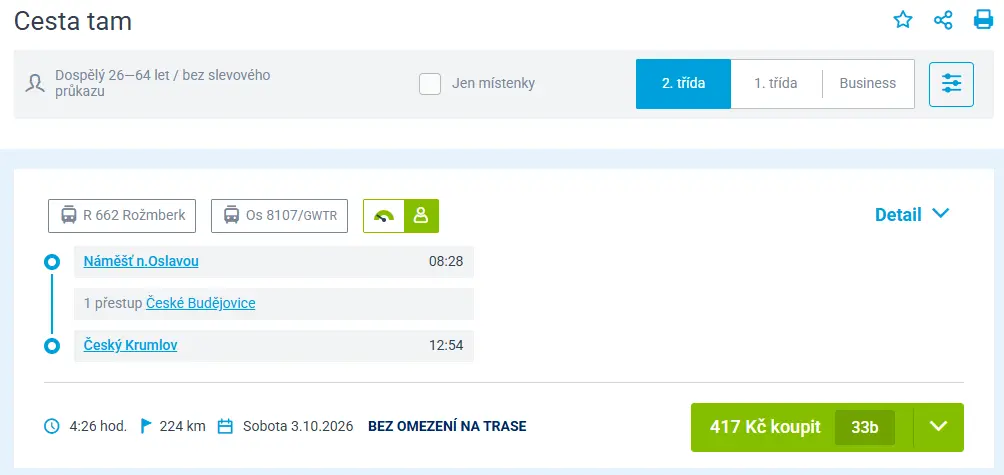Add connection to favorites with star icon

click(x=903, y=20)
